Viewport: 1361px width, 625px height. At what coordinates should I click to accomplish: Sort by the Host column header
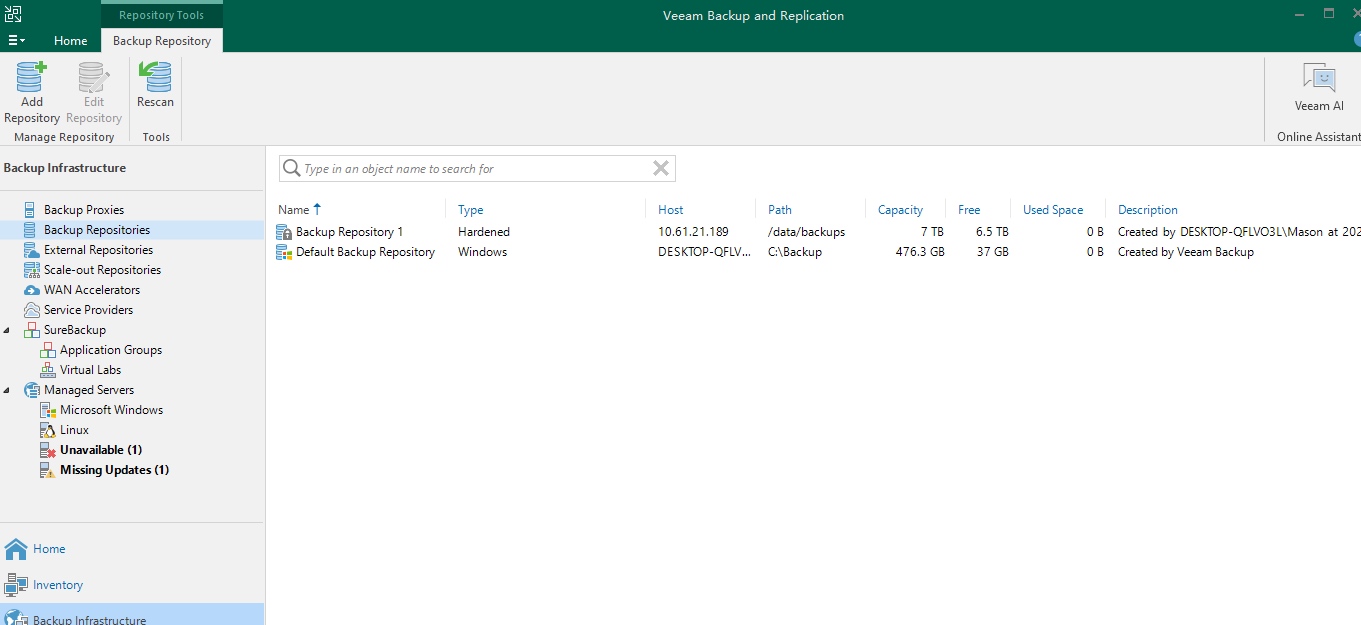coord(671,210)
